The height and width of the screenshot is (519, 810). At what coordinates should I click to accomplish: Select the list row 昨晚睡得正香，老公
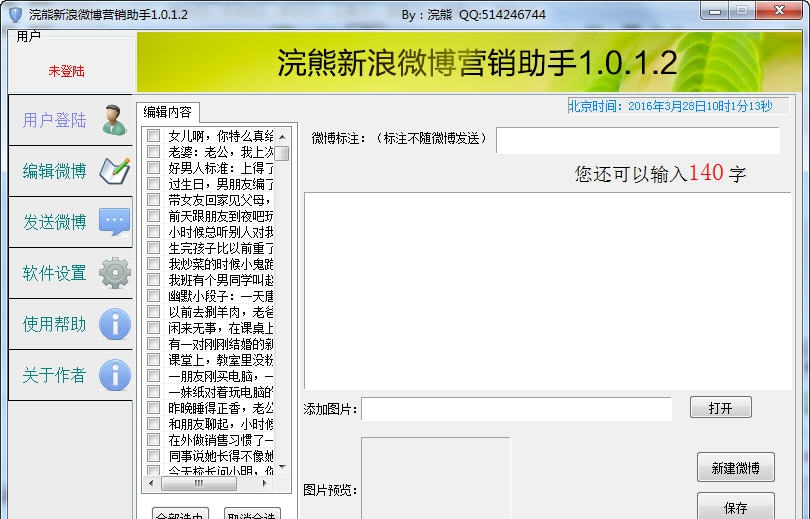[221, 407]
